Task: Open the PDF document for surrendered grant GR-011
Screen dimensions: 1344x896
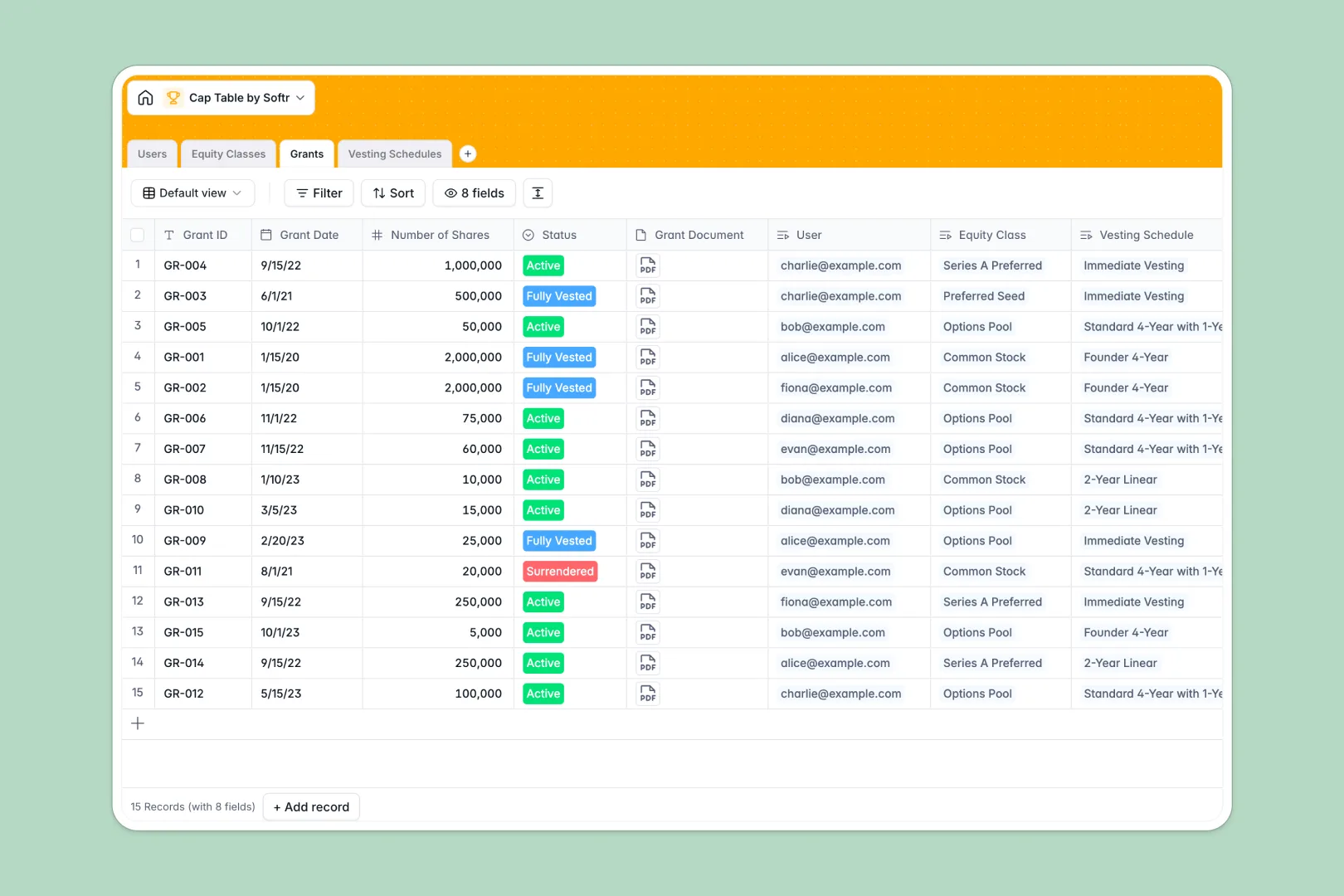Action: (x=647, y=571)
